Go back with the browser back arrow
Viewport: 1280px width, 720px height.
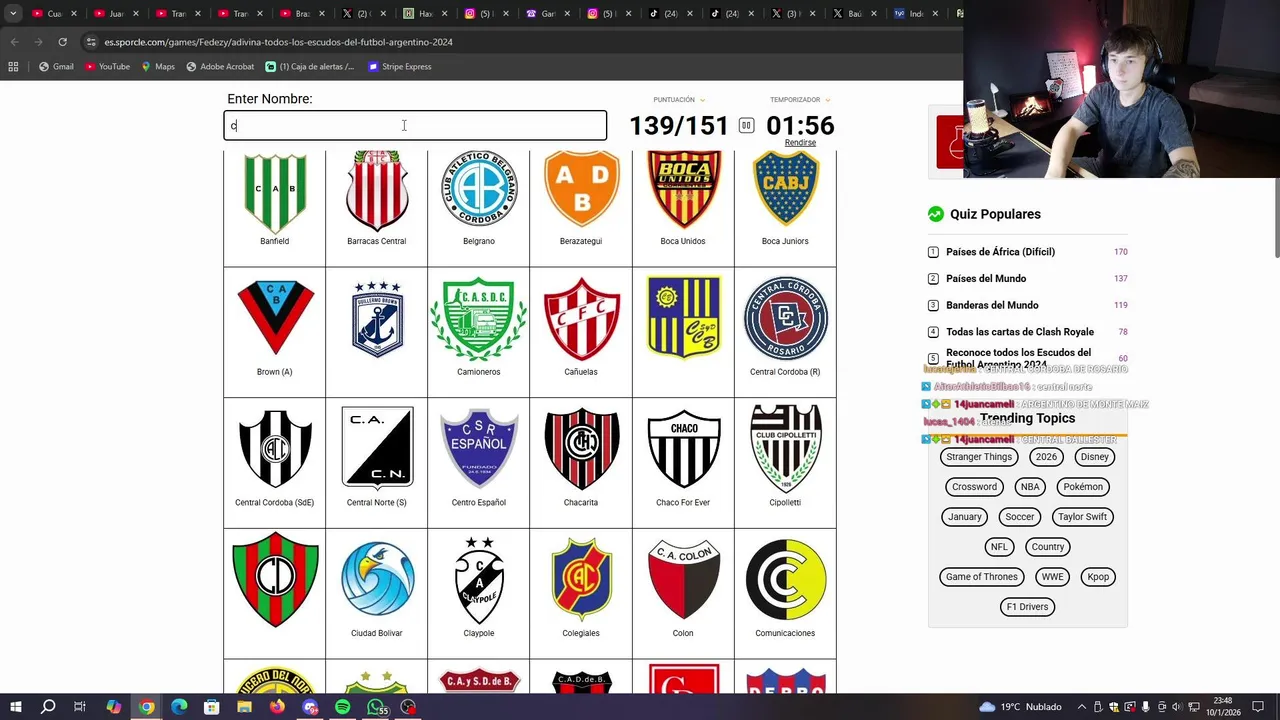tap(14, 42)
